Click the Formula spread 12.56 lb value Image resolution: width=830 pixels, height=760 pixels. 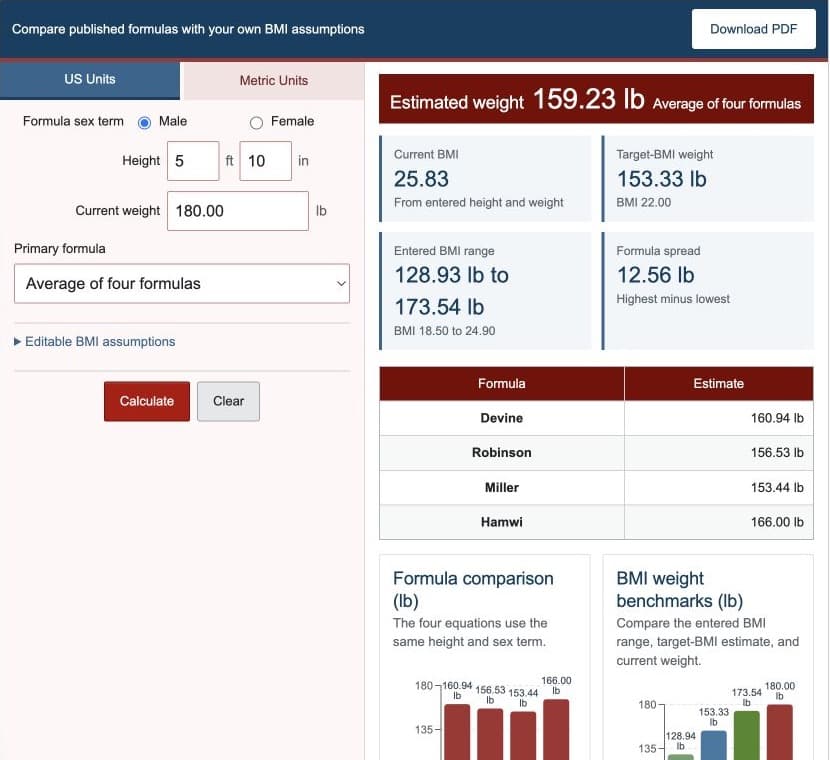click(x=656, y=275)
